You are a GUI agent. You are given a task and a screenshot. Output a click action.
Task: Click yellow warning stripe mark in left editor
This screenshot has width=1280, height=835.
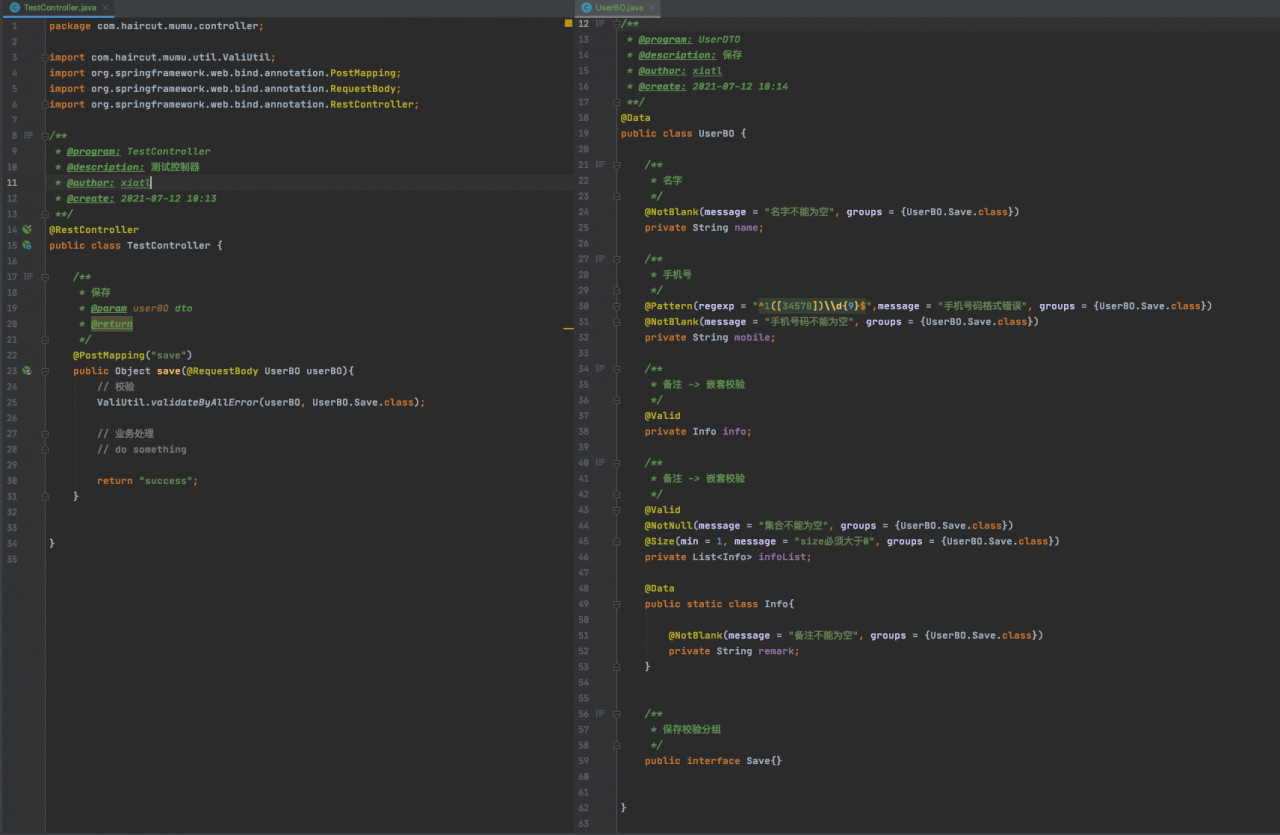tap(568, 327)
